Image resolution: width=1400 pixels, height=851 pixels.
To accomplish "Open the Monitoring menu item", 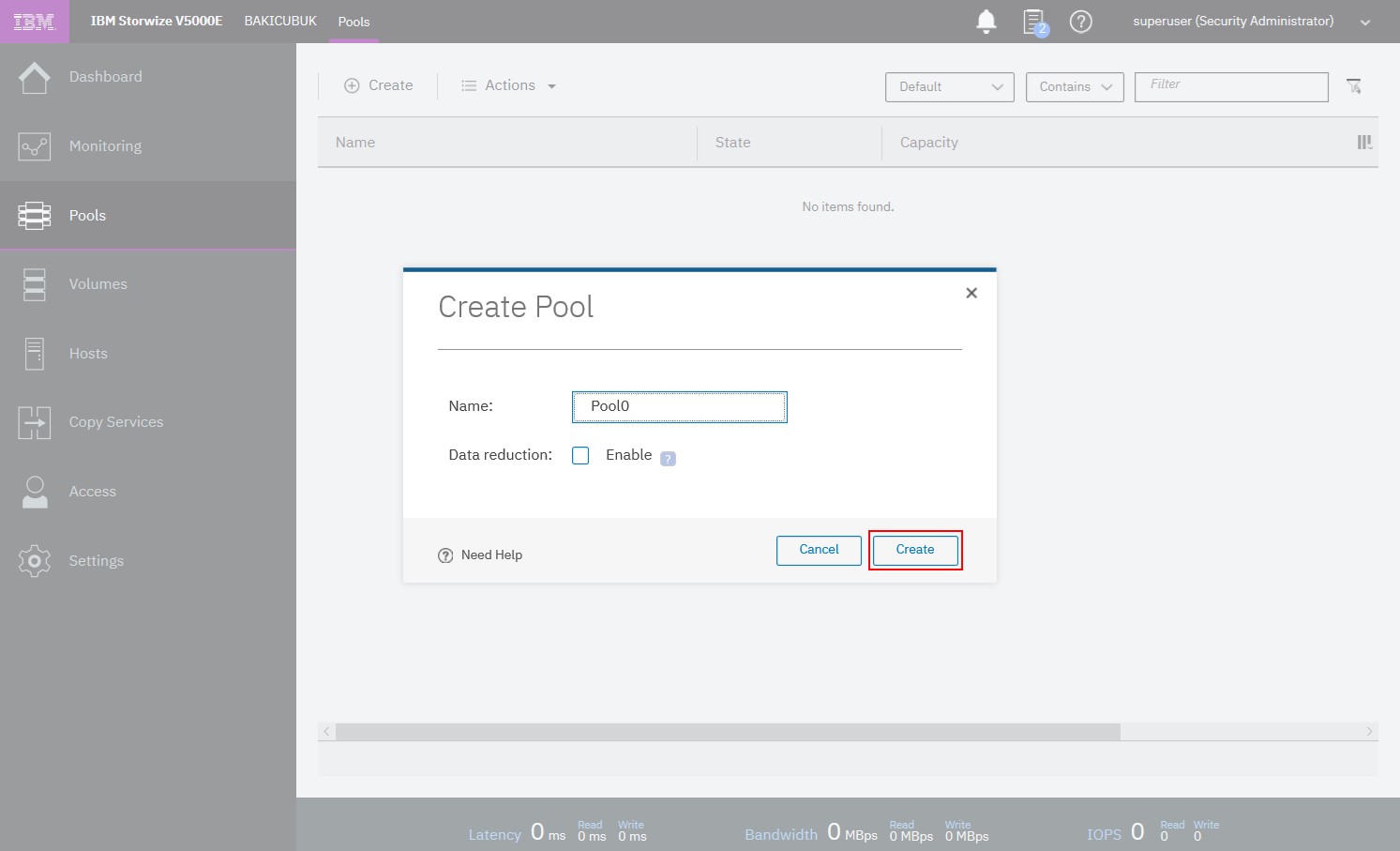I will [148, 146].
